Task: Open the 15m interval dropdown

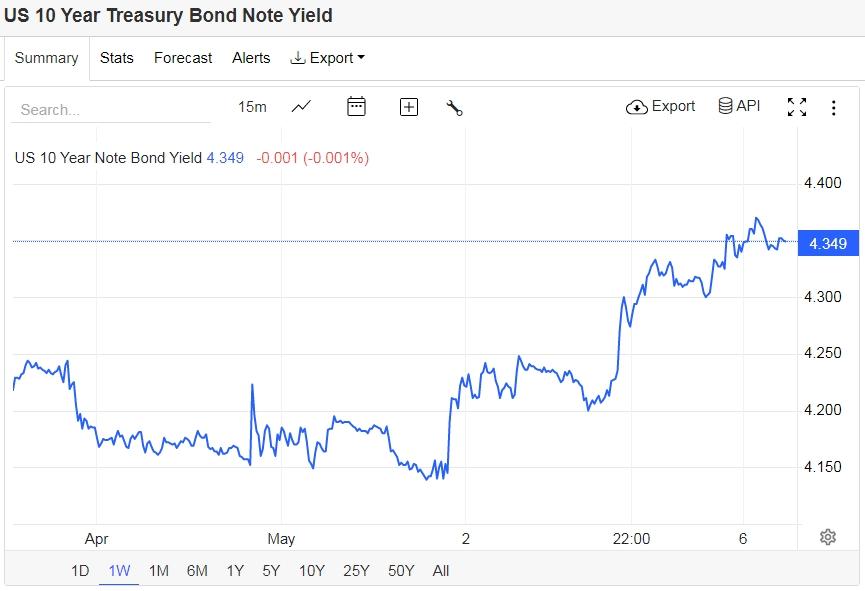Action: 252,107
